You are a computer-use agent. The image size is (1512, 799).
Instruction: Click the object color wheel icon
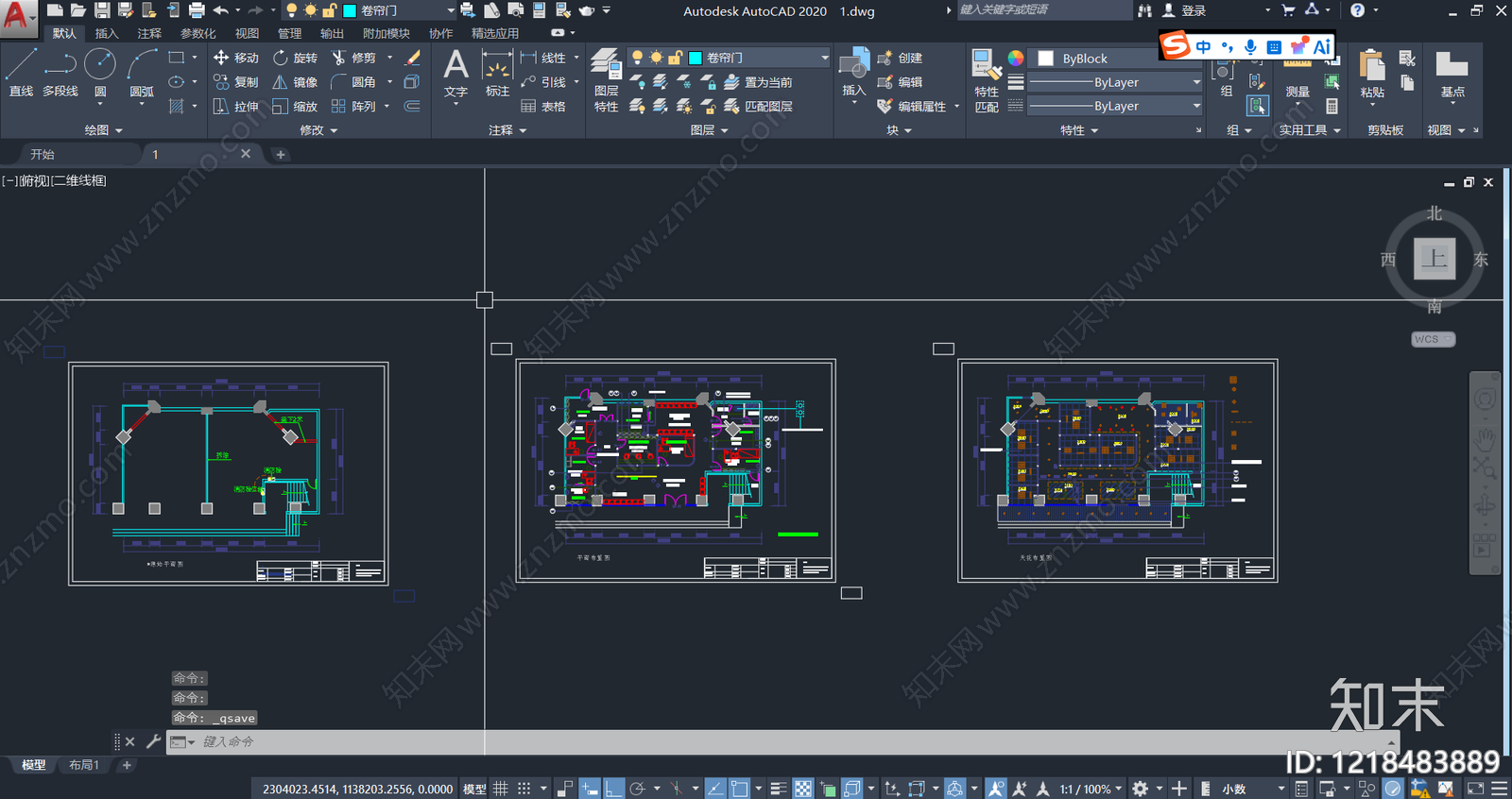tap(1016, 58)
